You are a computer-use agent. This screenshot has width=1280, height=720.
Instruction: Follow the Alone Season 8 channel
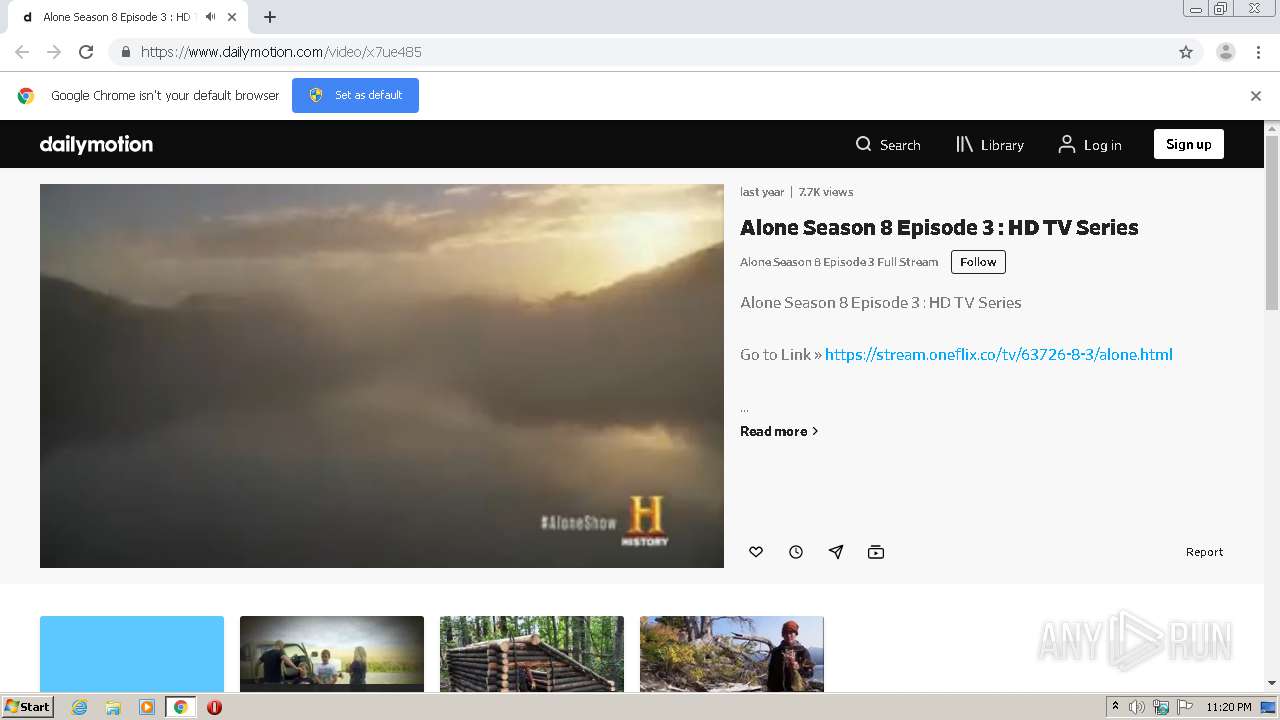(978, 262)
